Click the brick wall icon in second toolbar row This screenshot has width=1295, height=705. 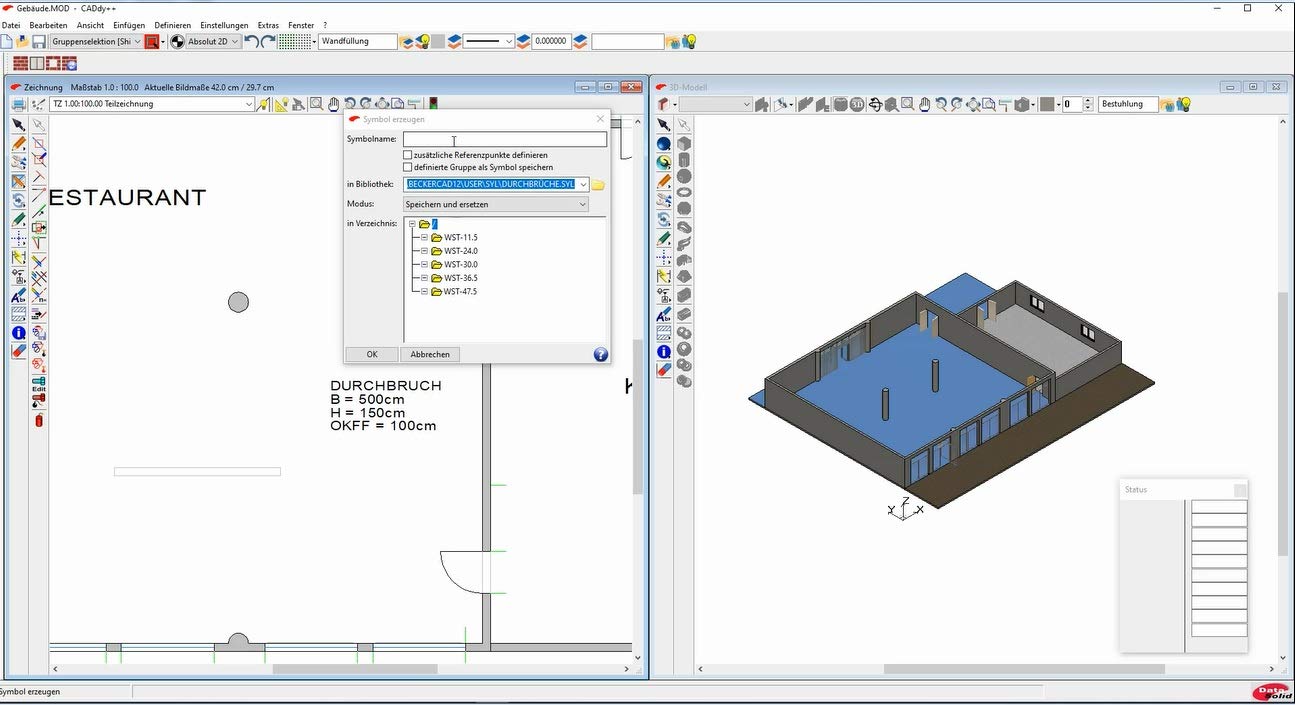(x=20, y=63)
